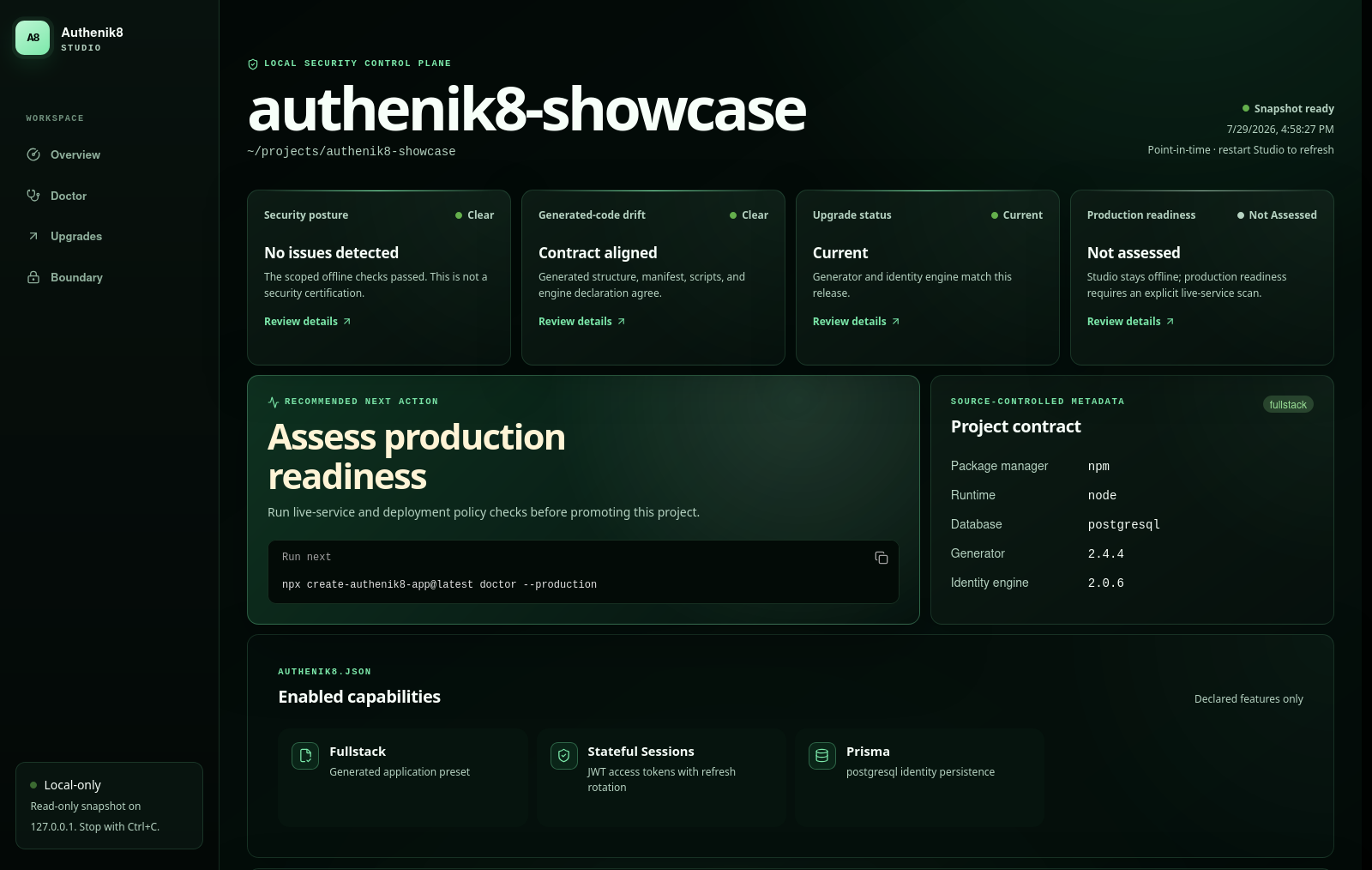Click the Snapshot ready label

click(x=1294, y=109)
